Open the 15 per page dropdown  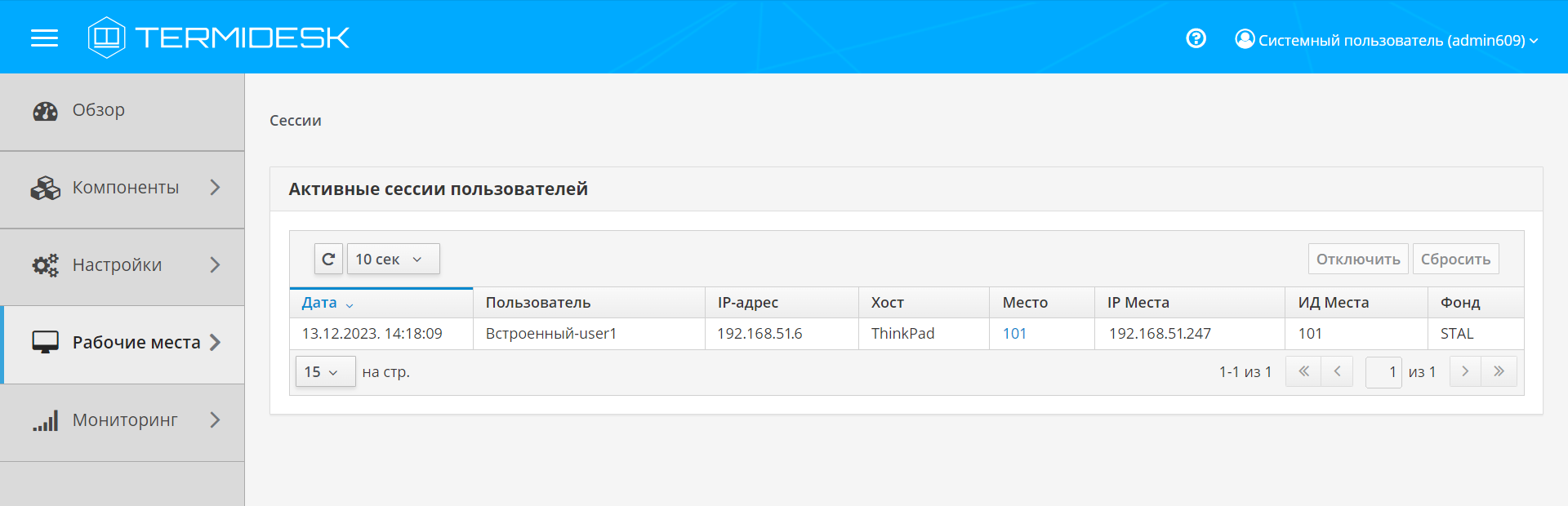coord(325,371)
